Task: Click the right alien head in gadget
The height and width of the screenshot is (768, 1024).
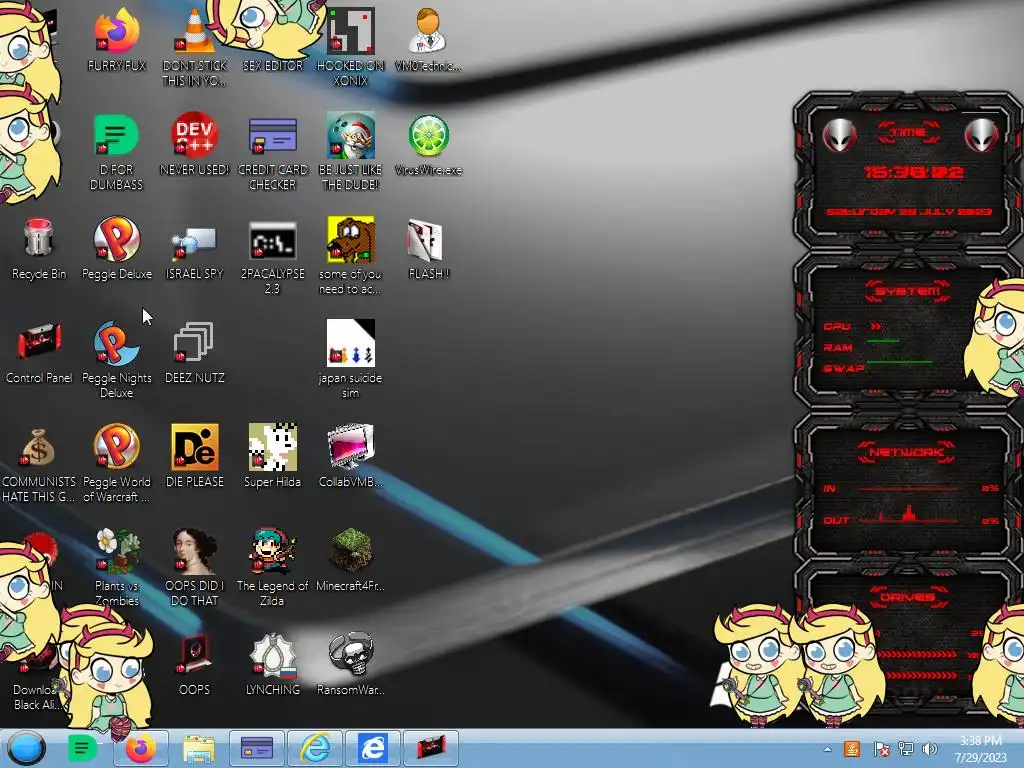Action: (x=981, y=135)
